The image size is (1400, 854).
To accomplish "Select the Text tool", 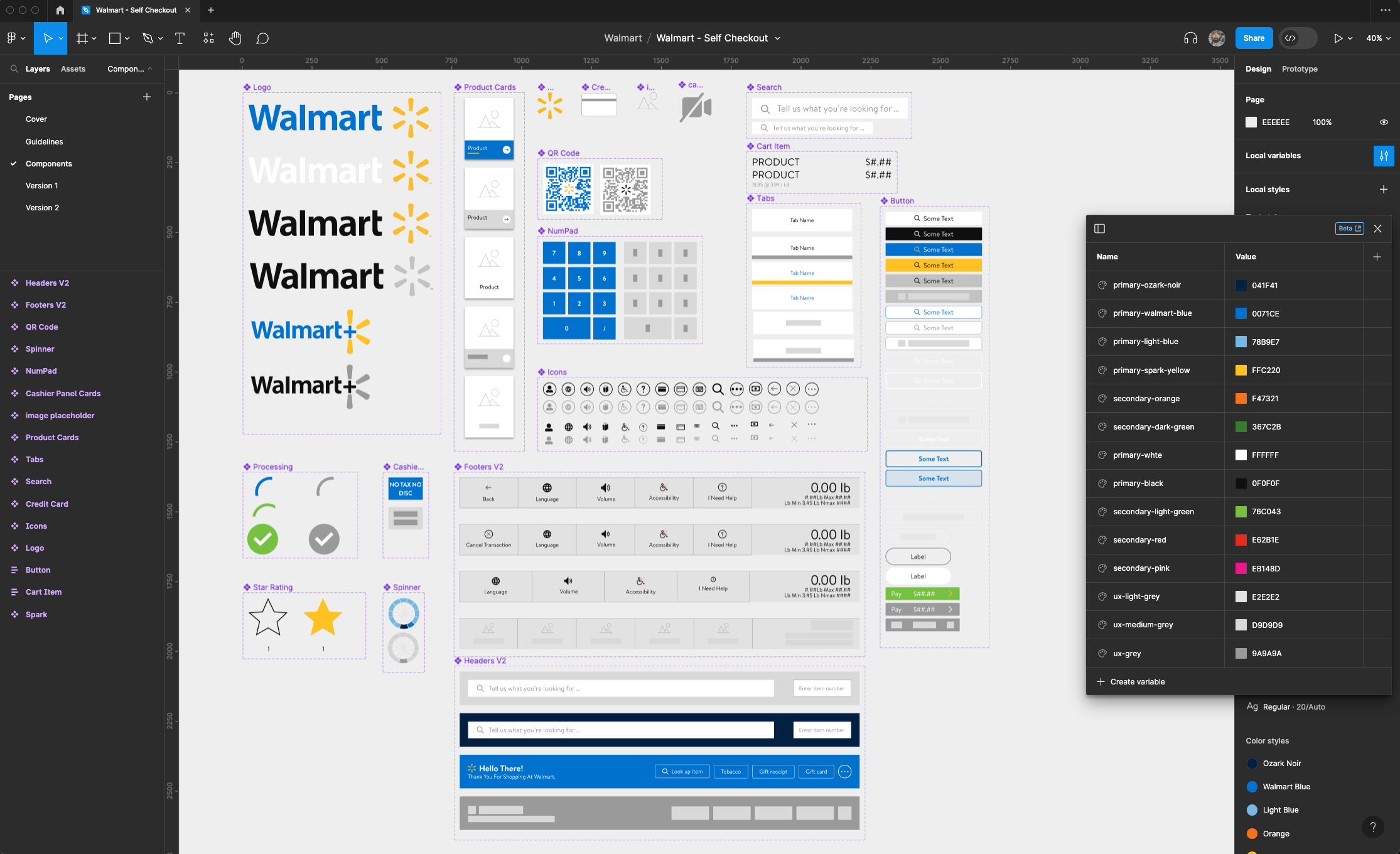I will [x=180, y=38].
